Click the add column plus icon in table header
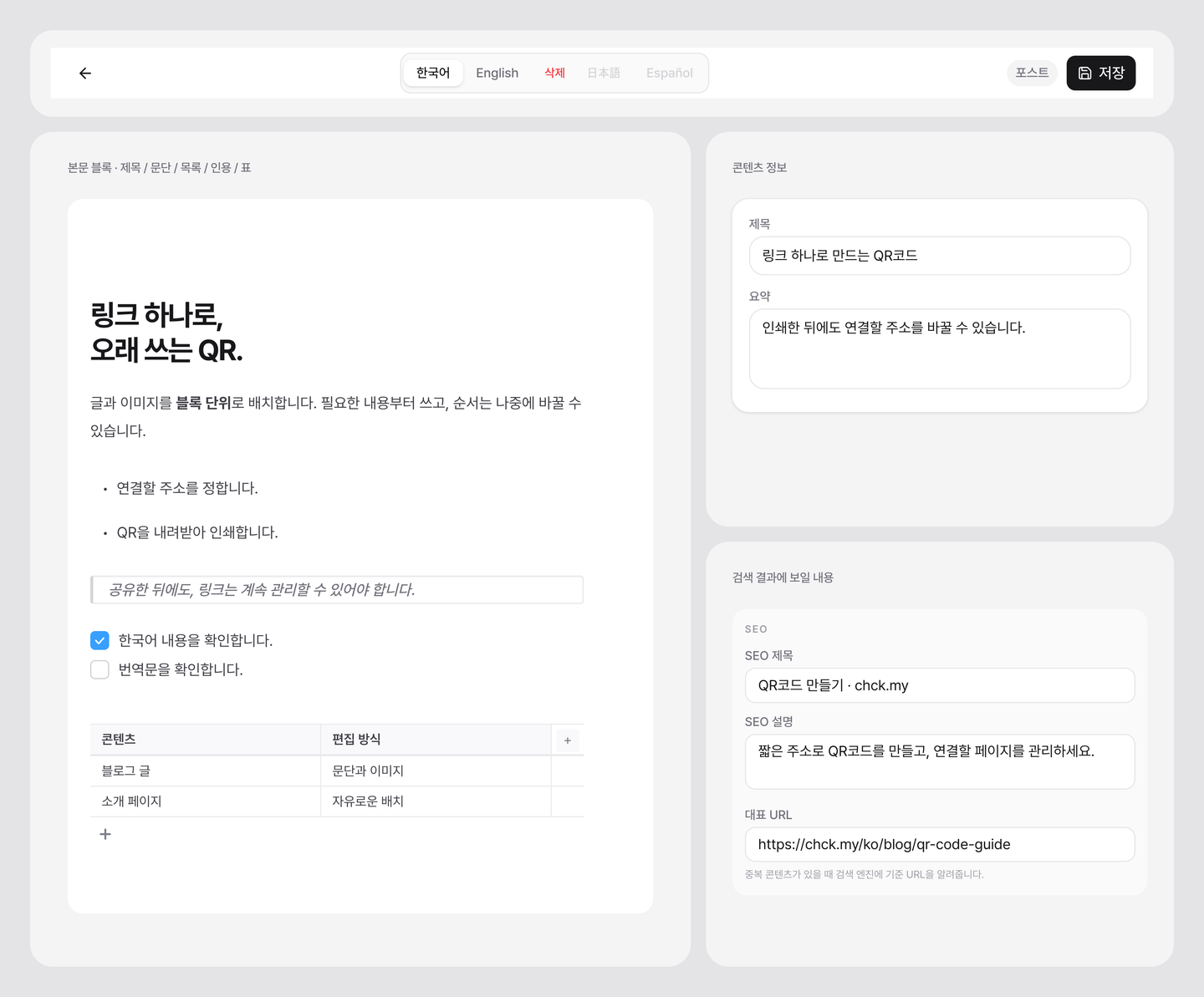This screenshot has width=1204, height=997. pyautogui.click(x=567, y=740)
